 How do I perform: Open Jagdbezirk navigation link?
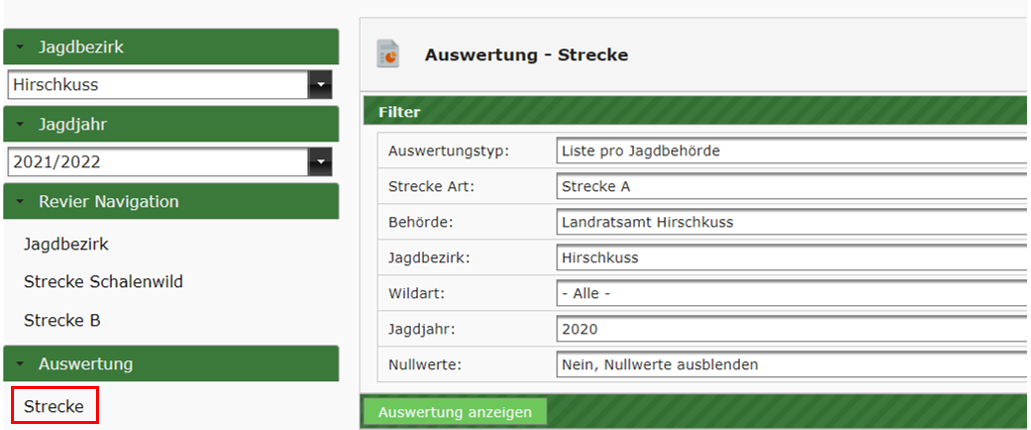coord(66,243)
